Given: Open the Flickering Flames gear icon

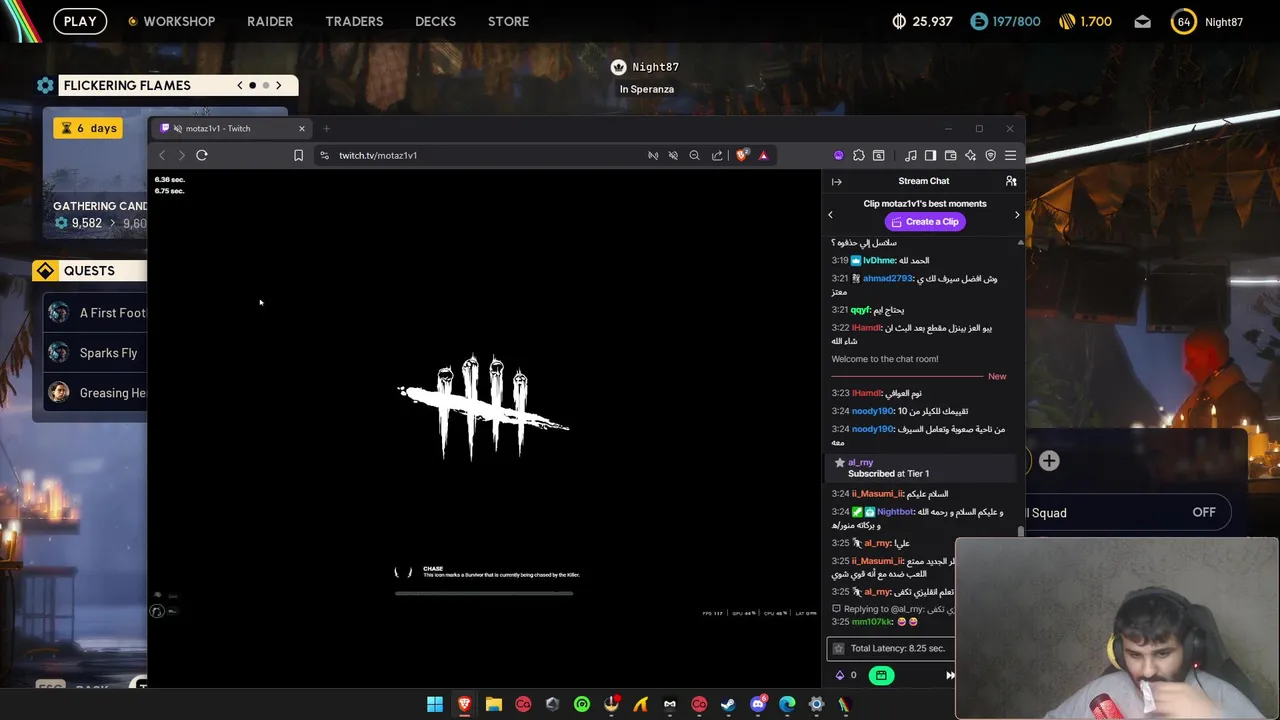Looking at the screenshot, I should point(45,85).
